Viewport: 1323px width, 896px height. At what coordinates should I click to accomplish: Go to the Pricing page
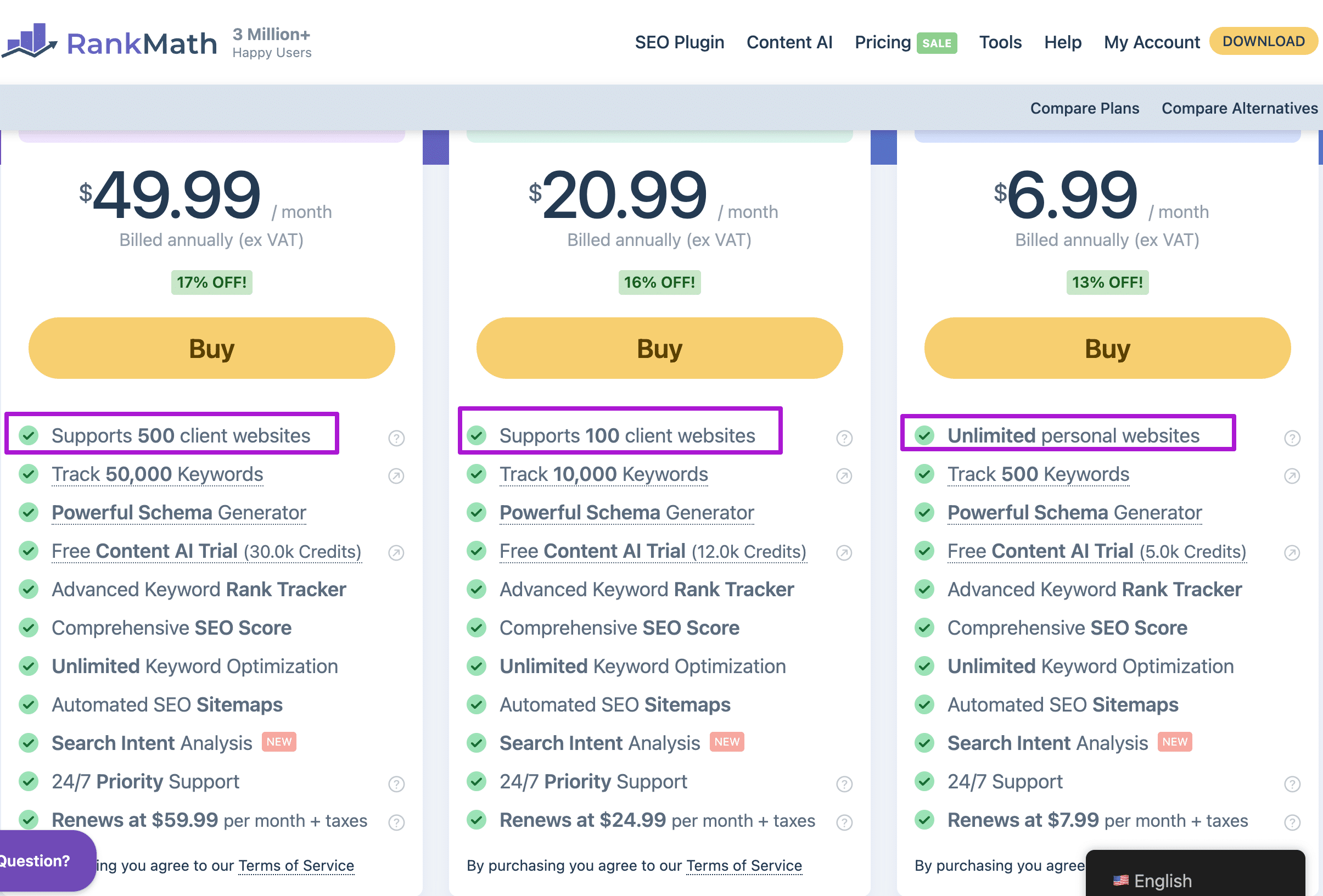pos(882,42)
